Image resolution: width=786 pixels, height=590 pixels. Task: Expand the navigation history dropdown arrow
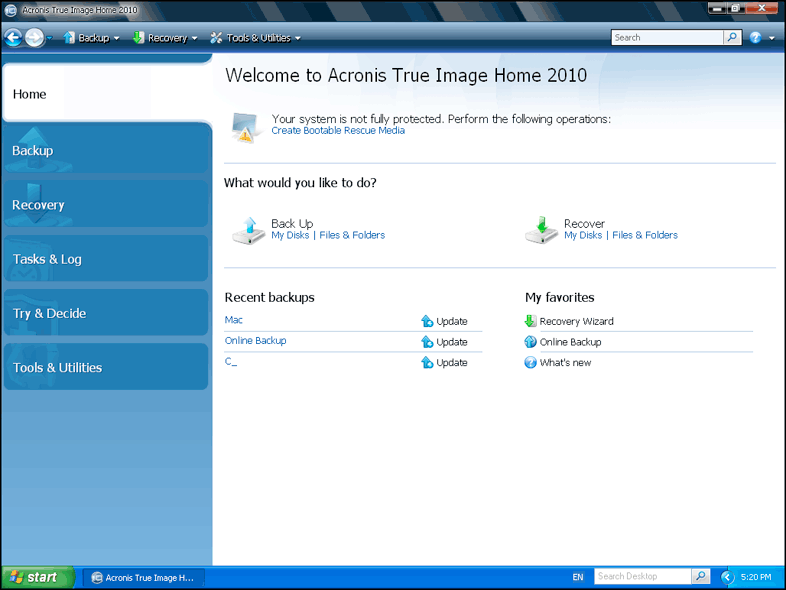(x=49, y=38)
